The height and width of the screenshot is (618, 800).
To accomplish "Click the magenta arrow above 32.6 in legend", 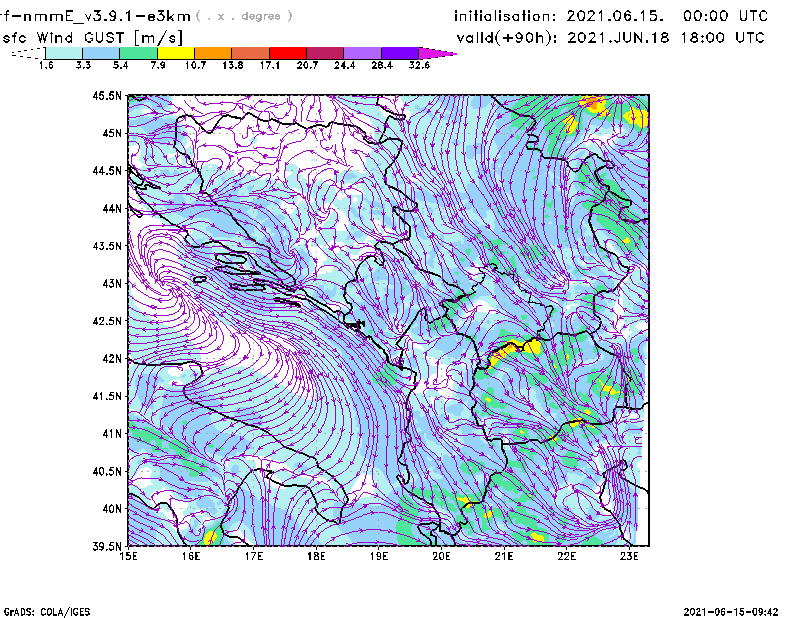I will coord(437,53).
